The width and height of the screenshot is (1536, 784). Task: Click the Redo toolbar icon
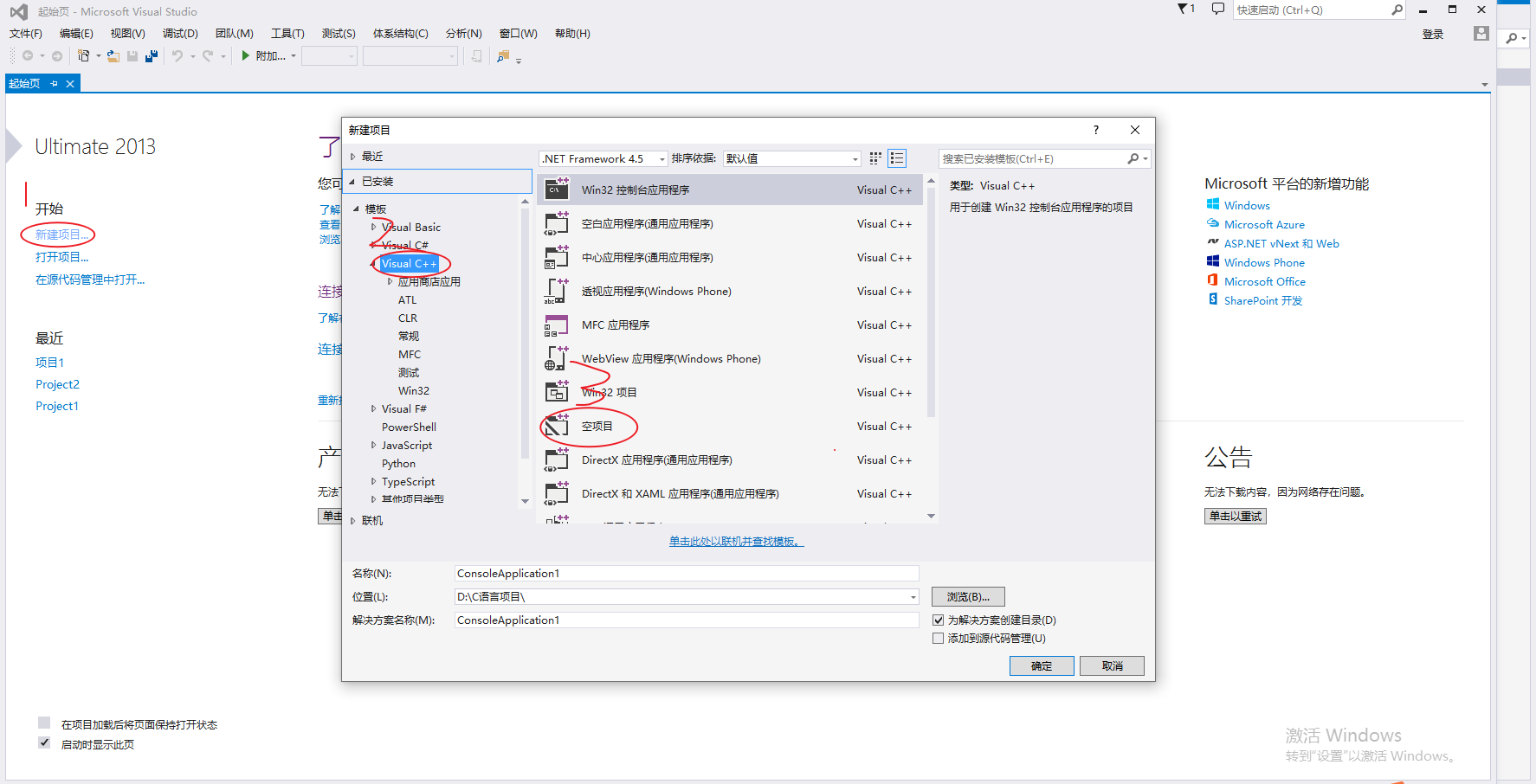point(208,56)
